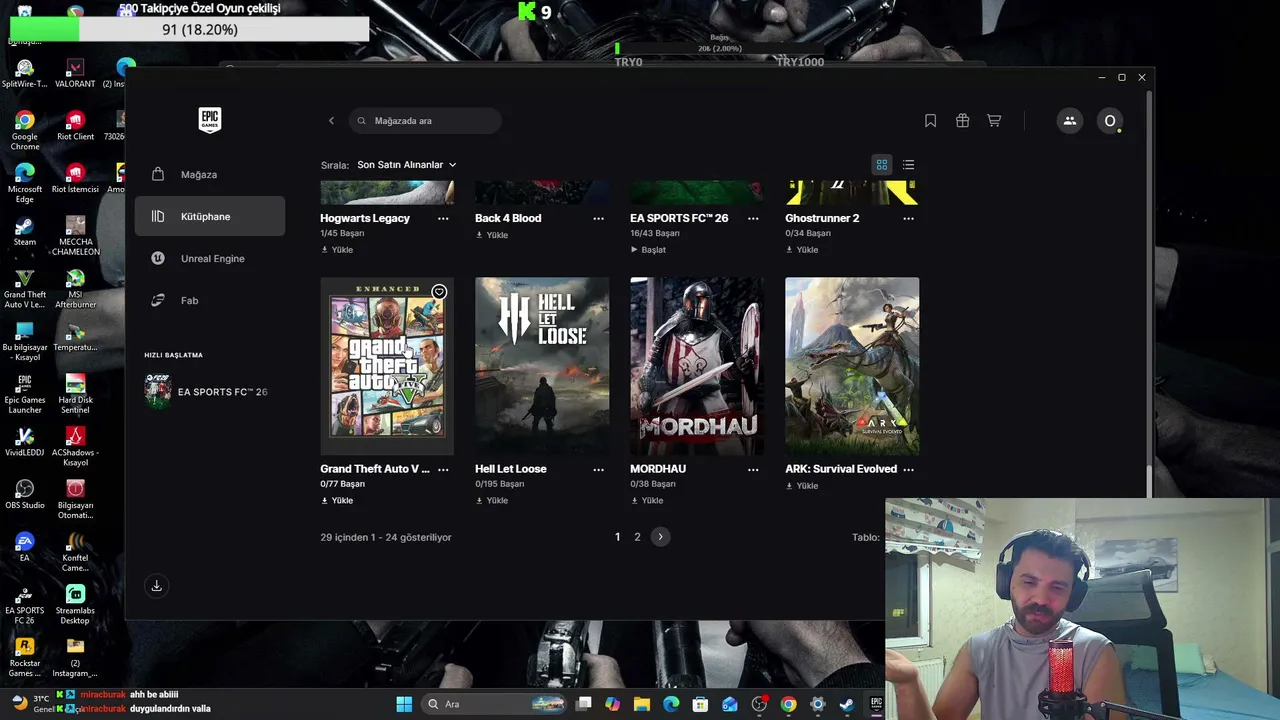The image size is (1280, 720).
Task: Open the options menu for ARK: Survival Evolved
Action: pos(908,469)
